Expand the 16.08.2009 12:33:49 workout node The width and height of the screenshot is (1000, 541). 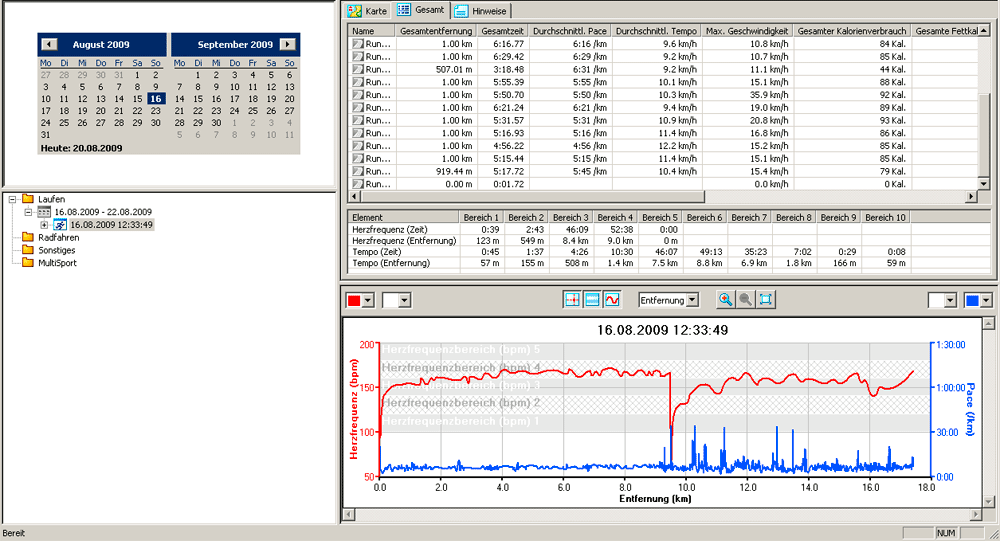pos(44,225)
